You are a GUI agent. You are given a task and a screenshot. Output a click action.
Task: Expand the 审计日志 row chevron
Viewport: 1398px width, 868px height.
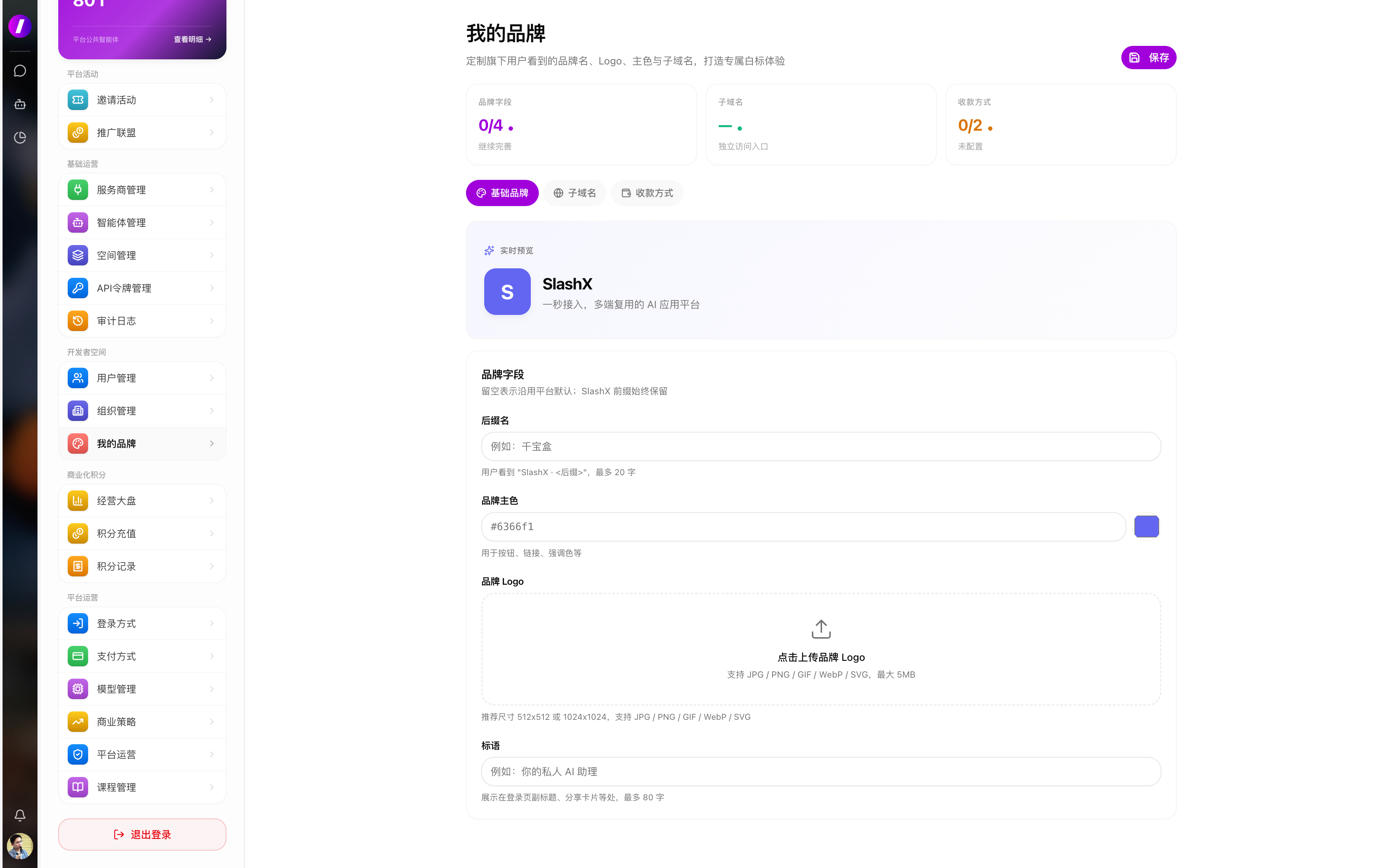click(x=212, y=321)
